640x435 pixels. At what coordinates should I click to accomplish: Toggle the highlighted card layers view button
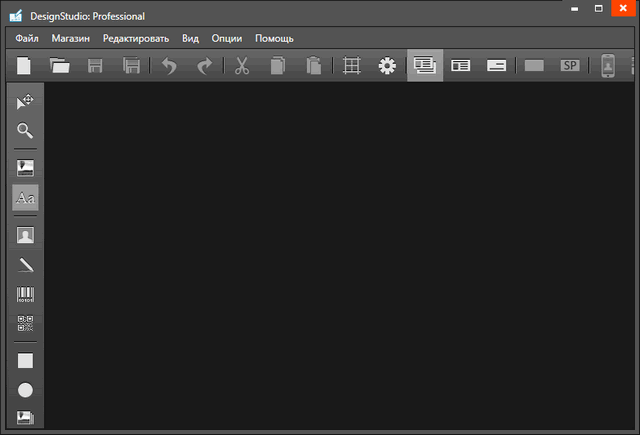[425, 66]
